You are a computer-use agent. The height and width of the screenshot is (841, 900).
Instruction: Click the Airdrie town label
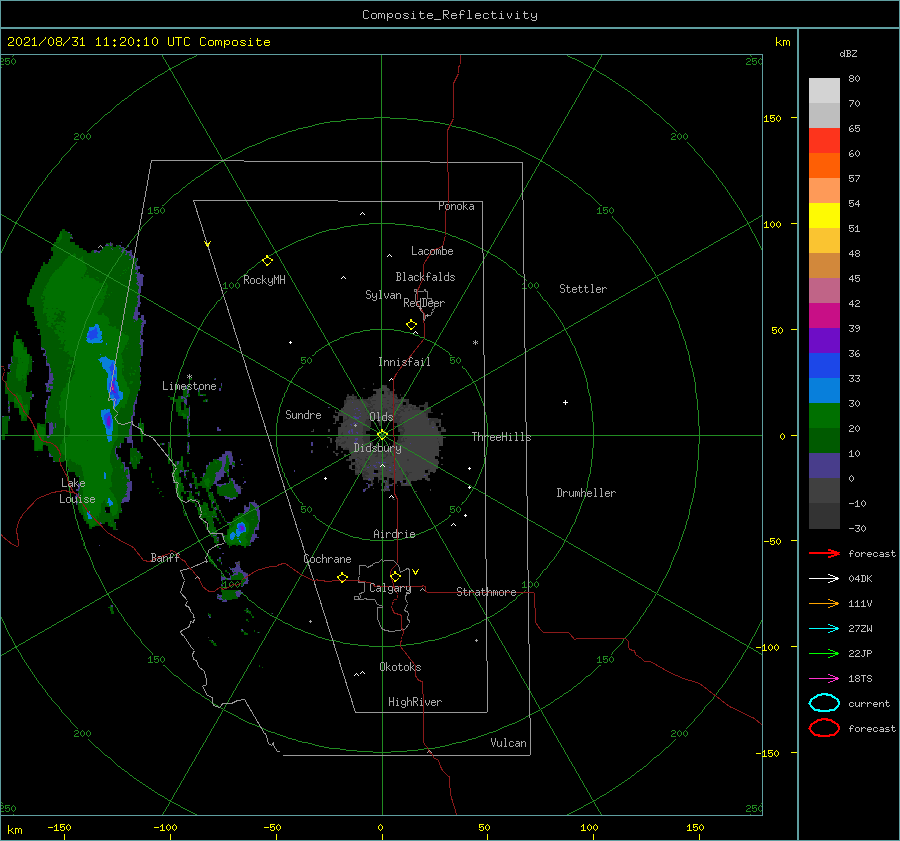394,534
